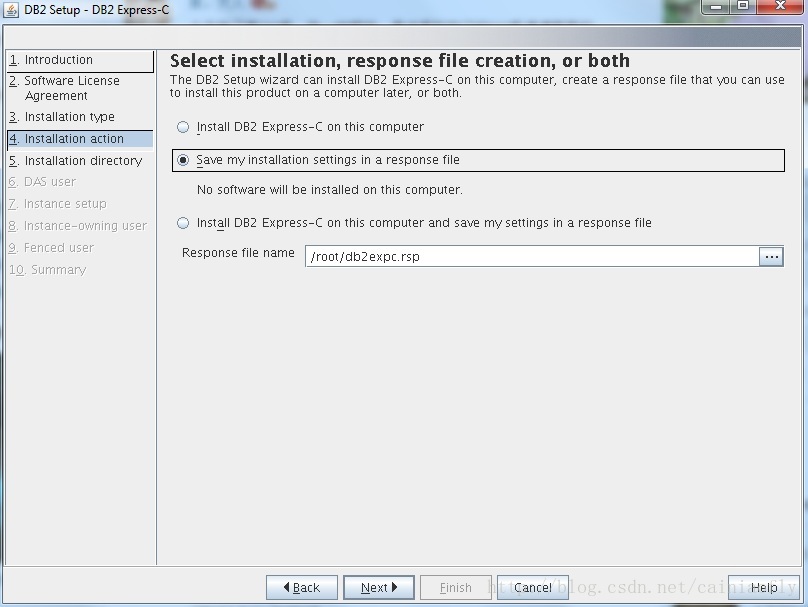Maximize the DB2 Setup window

743,6
